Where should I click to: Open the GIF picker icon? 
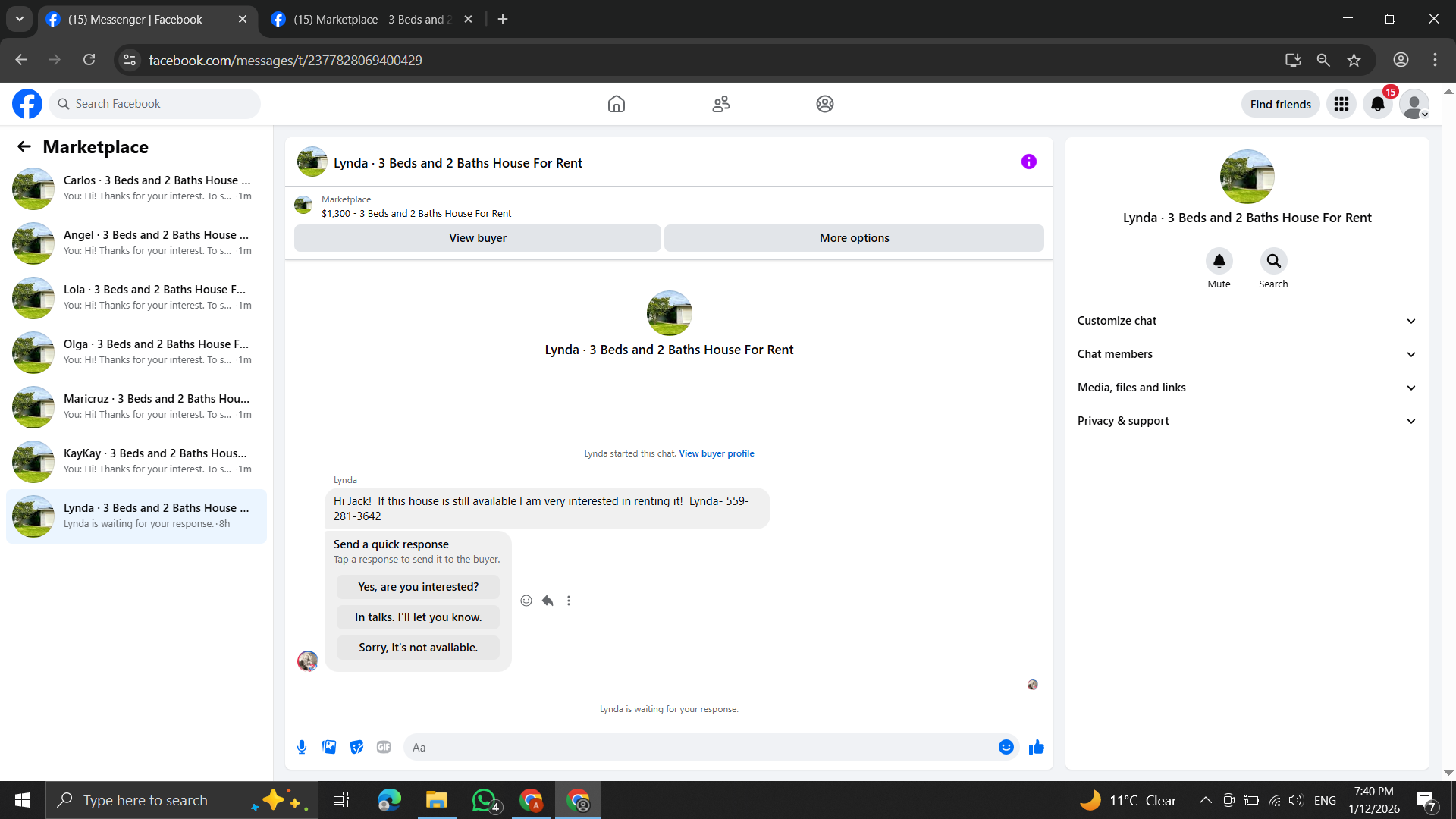(384, 747)
